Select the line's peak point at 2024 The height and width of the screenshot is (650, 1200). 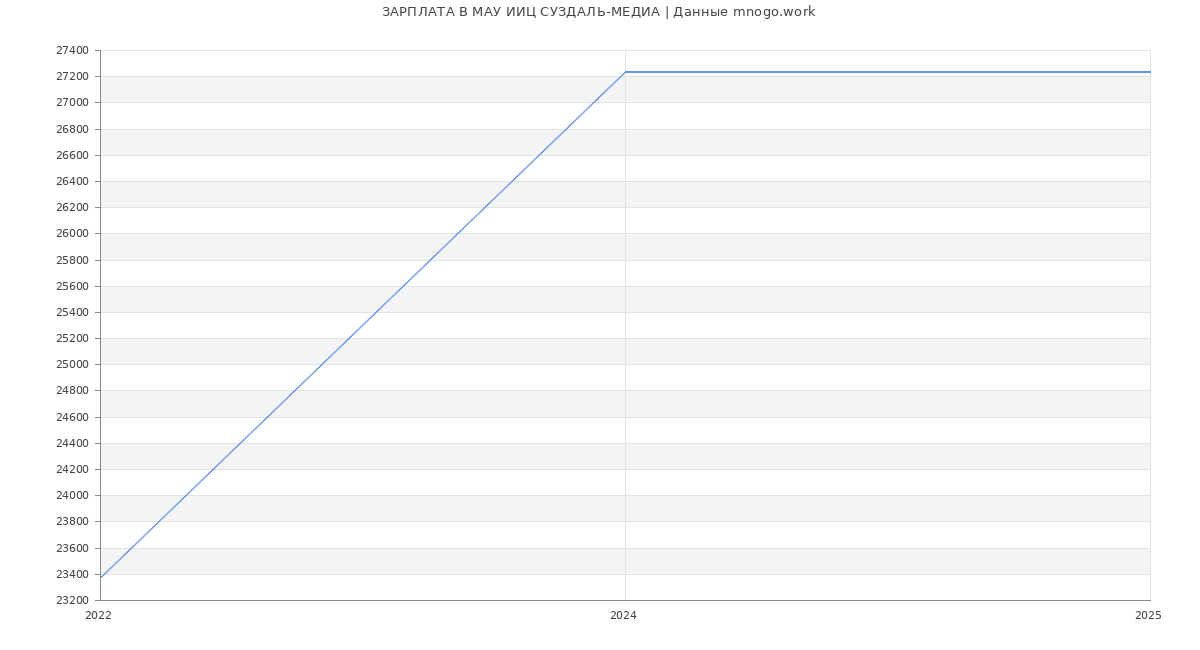click(625, 72)
